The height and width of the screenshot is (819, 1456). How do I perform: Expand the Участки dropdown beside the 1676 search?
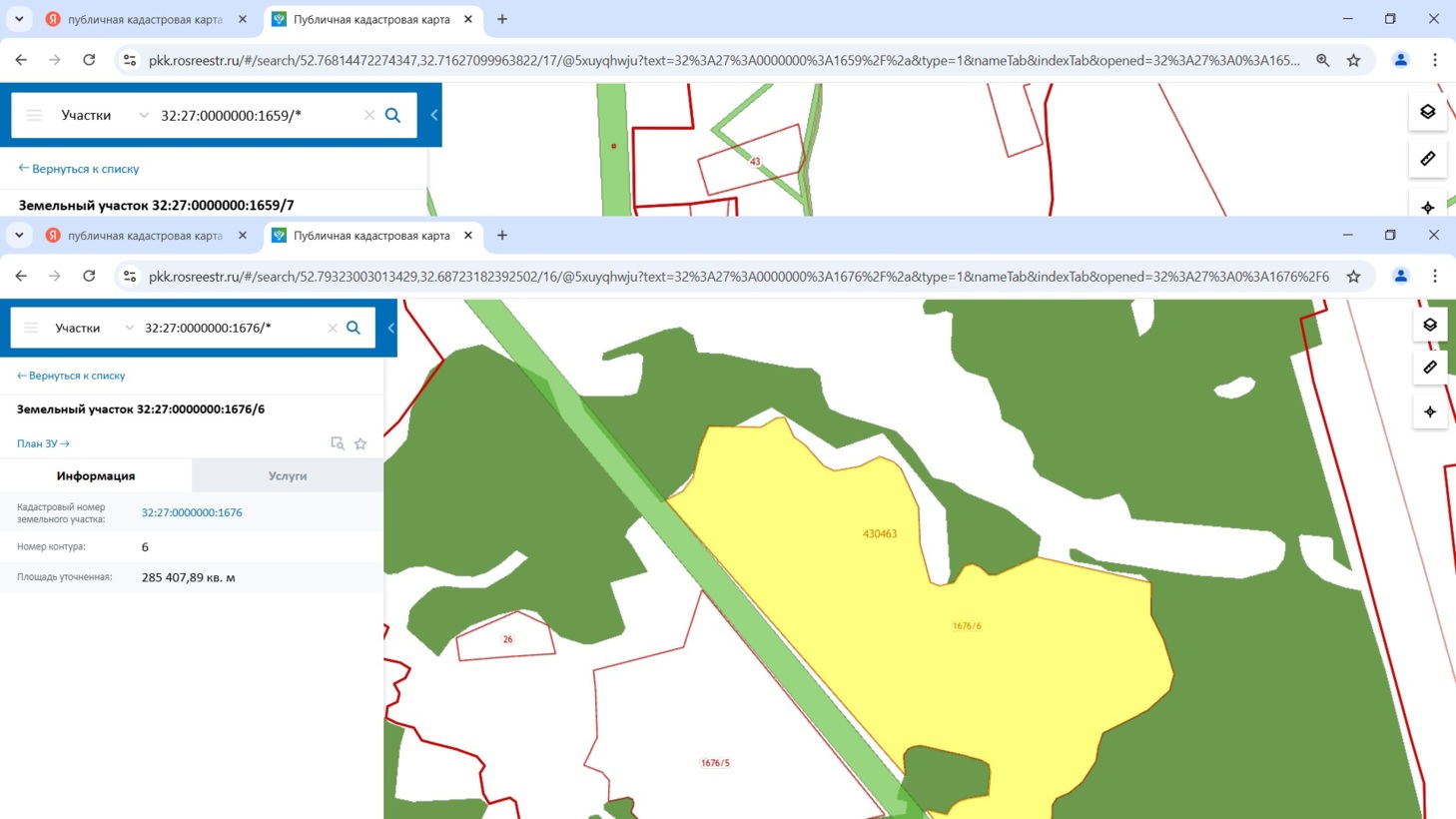94,328
